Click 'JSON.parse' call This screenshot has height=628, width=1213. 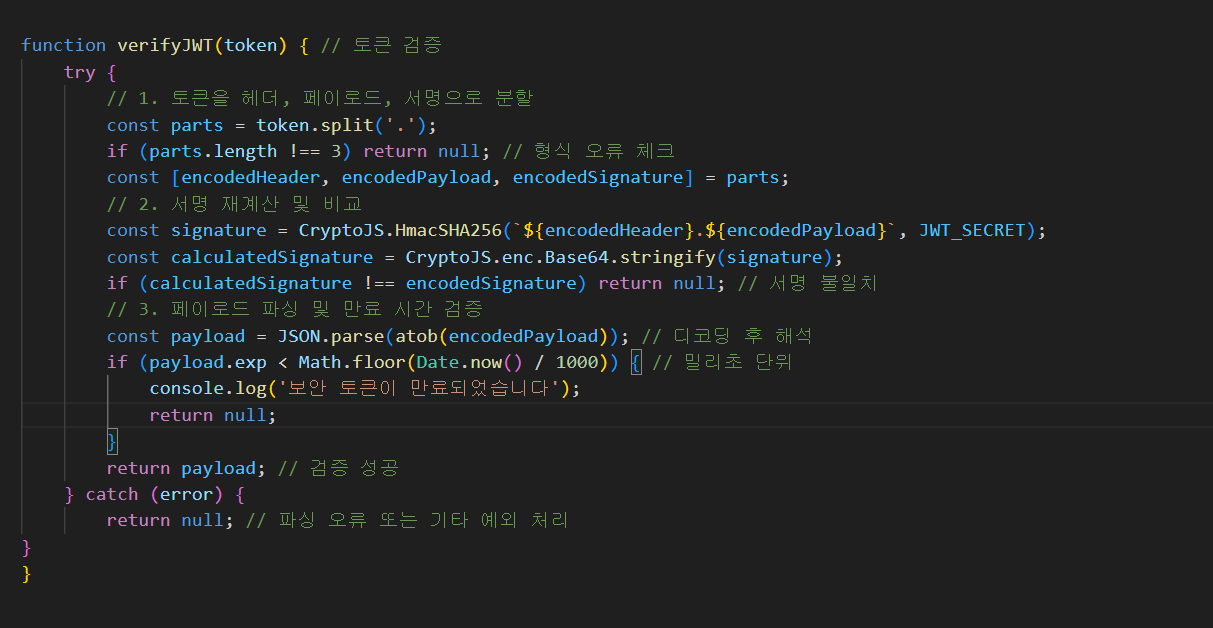tap(330, 336)
